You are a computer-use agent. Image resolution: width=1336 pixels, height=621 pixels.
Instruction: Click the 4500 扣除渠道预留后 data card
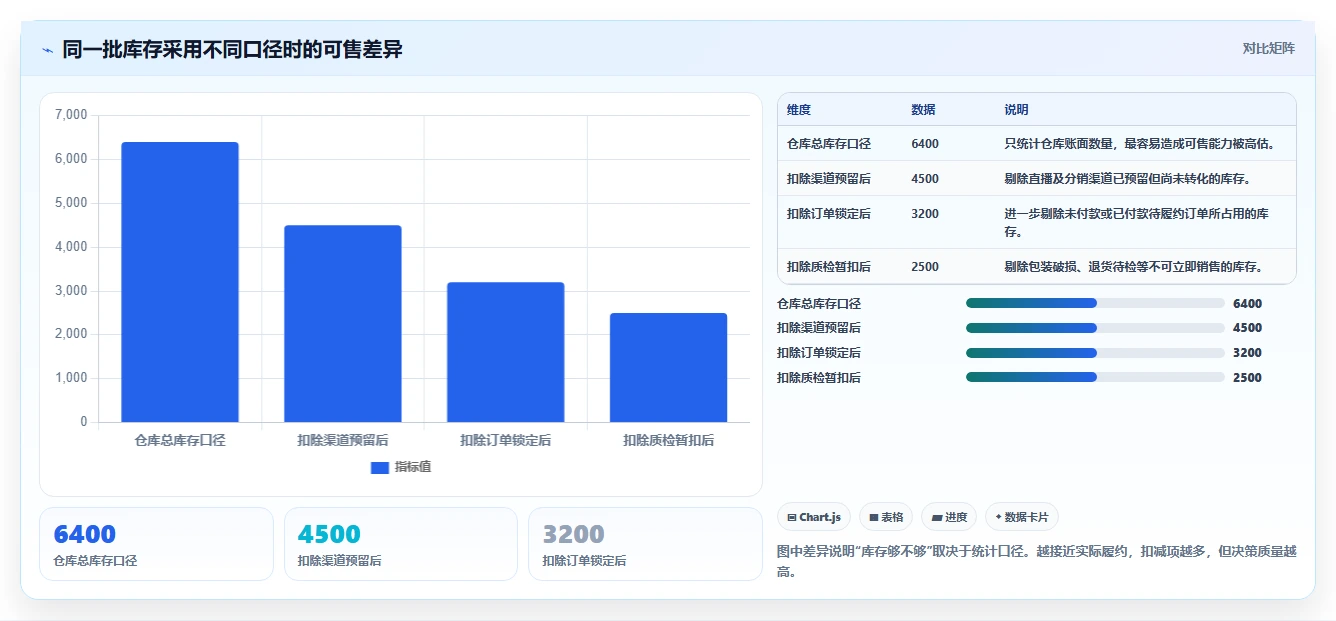(x=401, y=544)
